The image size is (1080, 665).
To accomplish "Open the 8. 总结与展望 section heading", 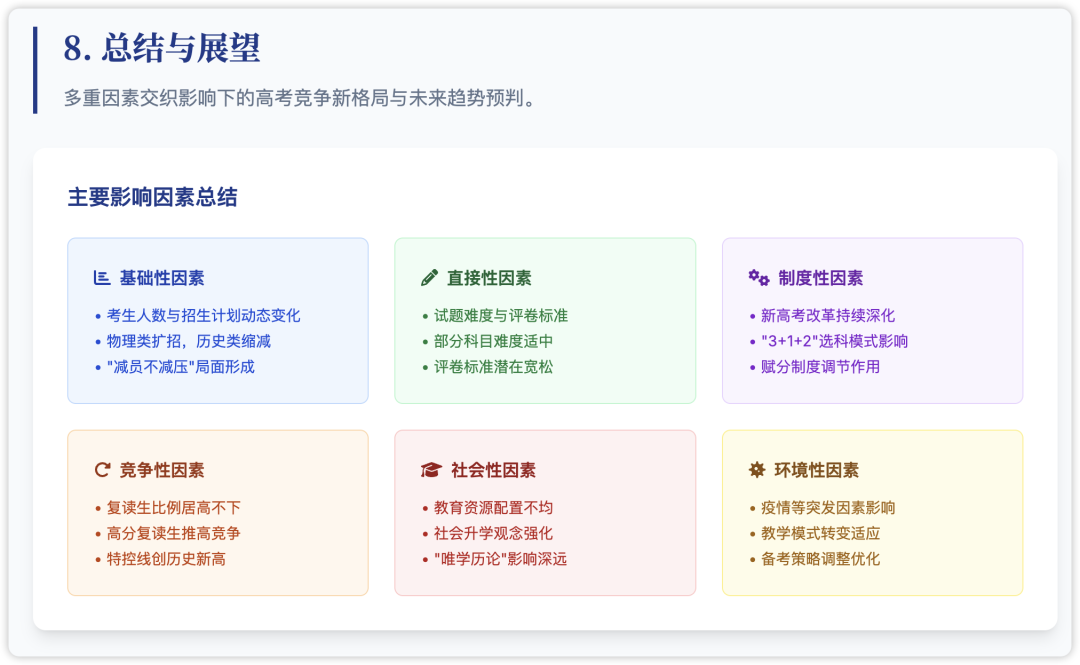I will [162, 47].
